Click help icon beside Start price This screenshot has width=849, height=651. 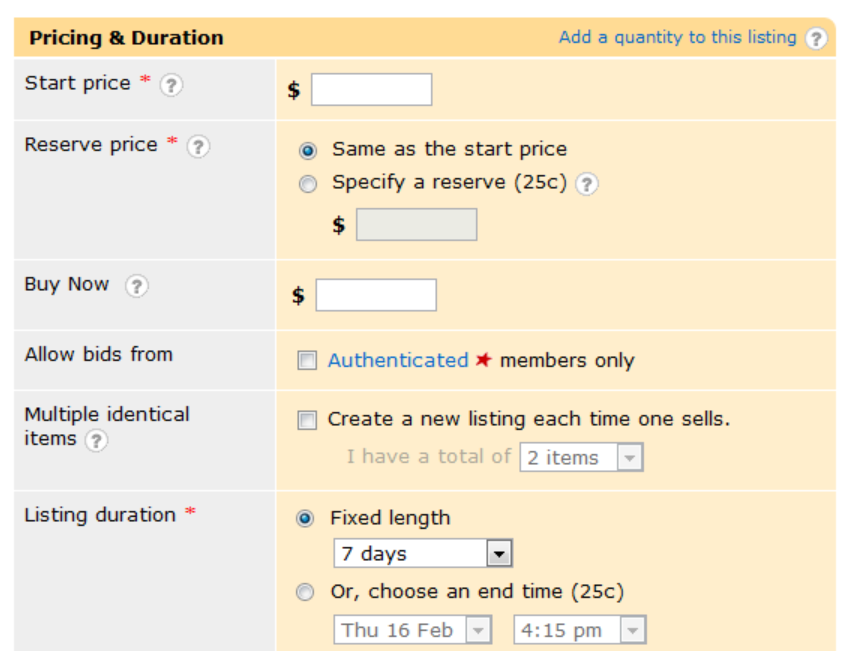pos(172,86)
